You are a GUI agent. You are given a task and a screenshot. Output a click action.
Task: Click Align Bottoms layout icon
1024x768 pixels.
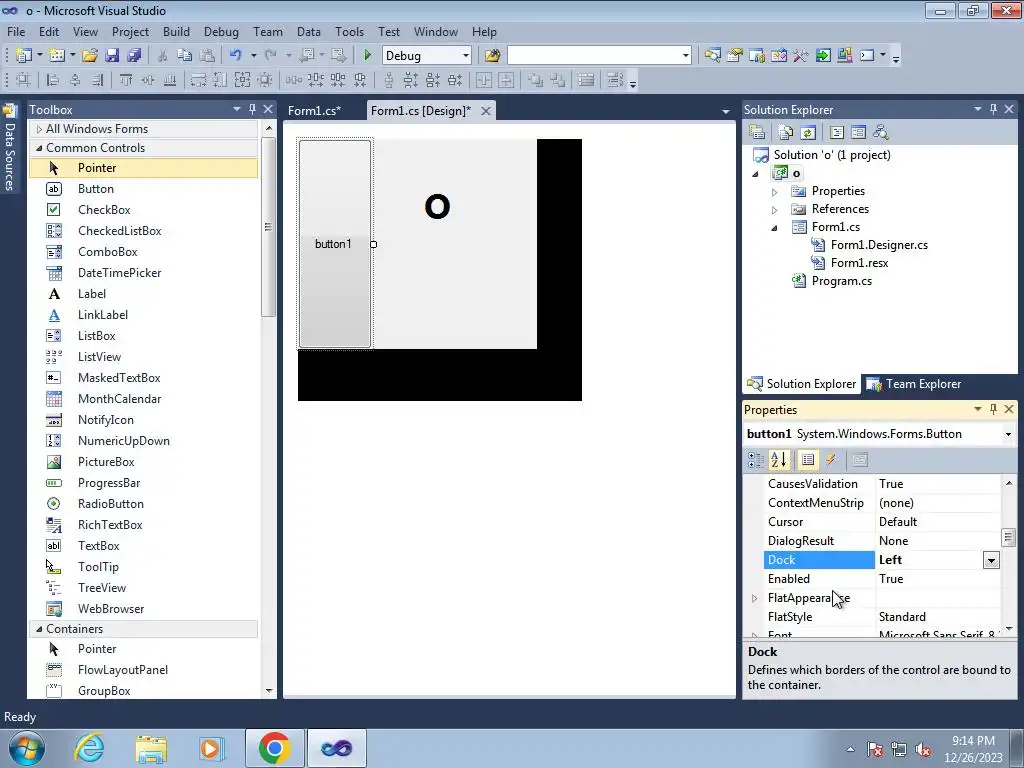tap(170, 80)
